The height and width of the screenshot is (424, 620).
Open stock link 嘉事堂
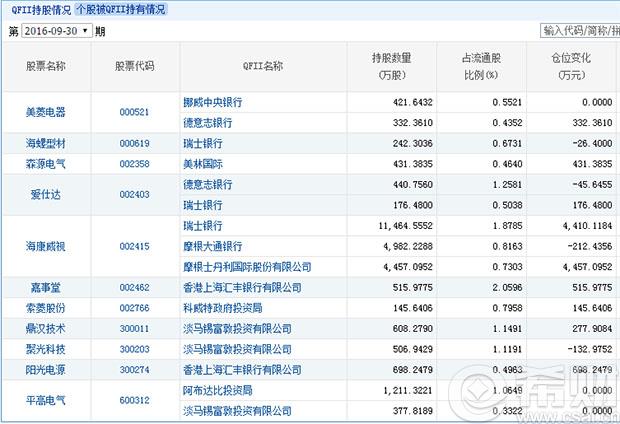click(45, 288)
